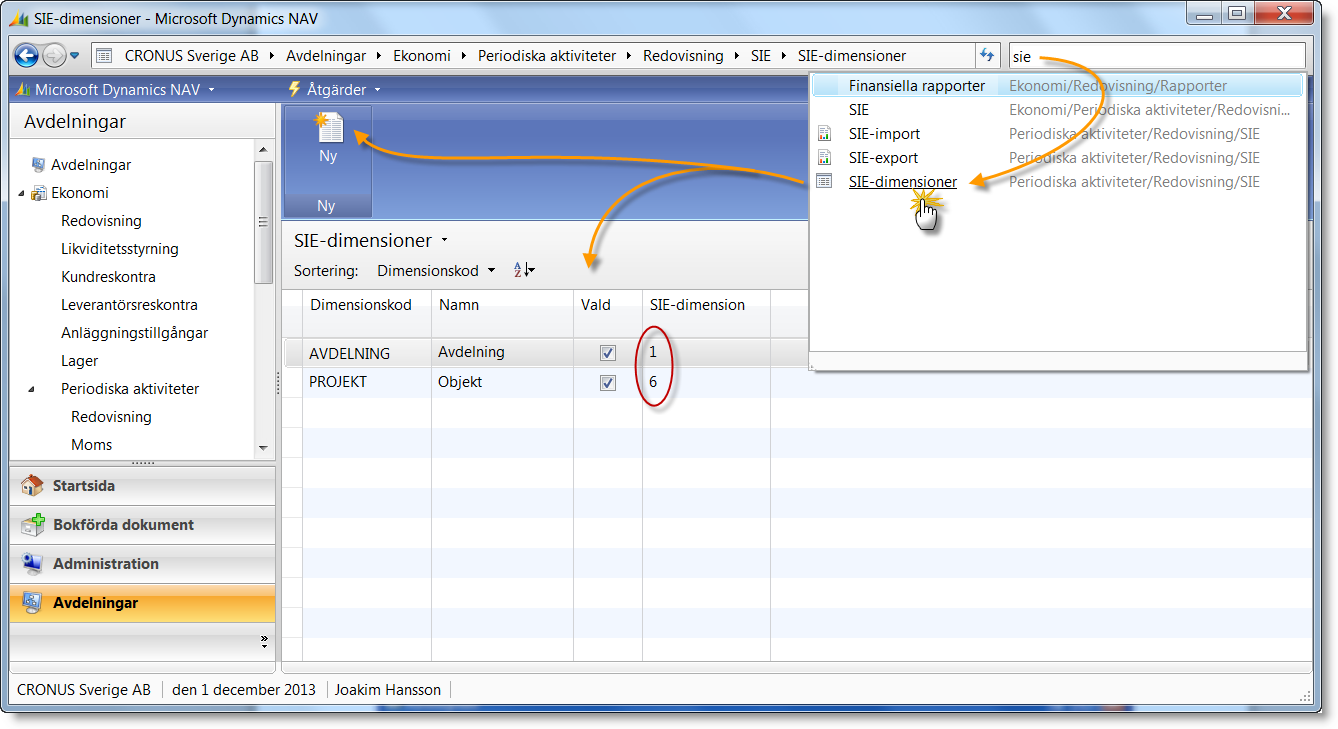
Task: Click date den 1 december 2013 in status bar
Action: [244, 689]
